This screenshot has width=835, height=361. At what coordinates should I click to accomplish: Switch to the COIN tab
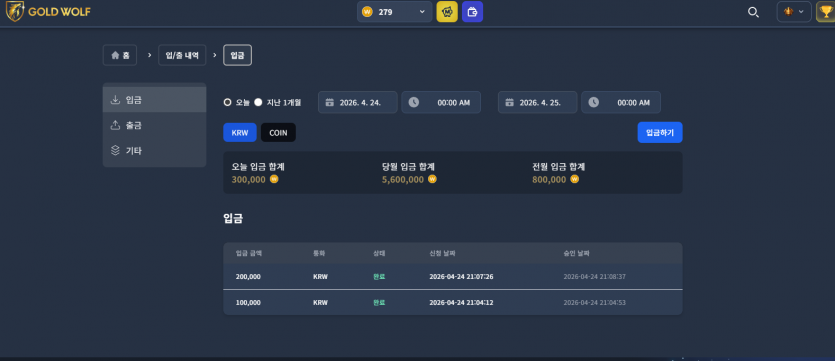(278, 133)
